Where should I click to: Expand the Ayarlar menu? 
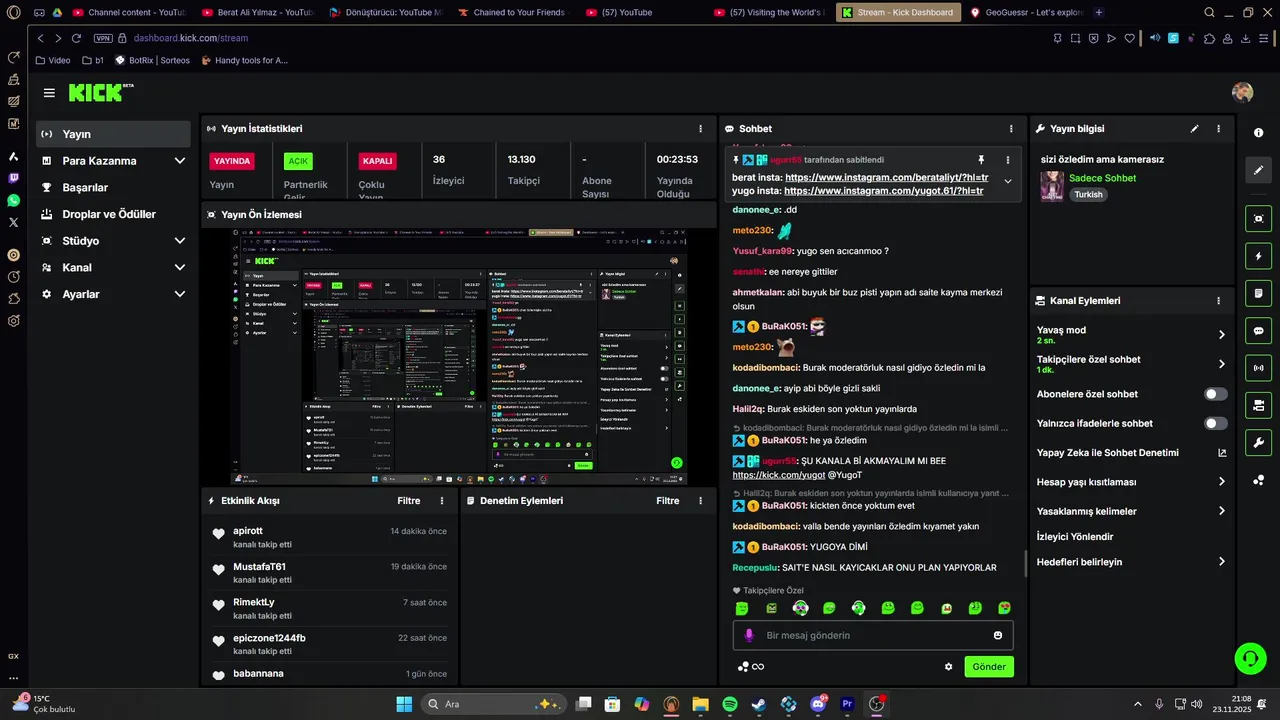click(x=180, y=294)
